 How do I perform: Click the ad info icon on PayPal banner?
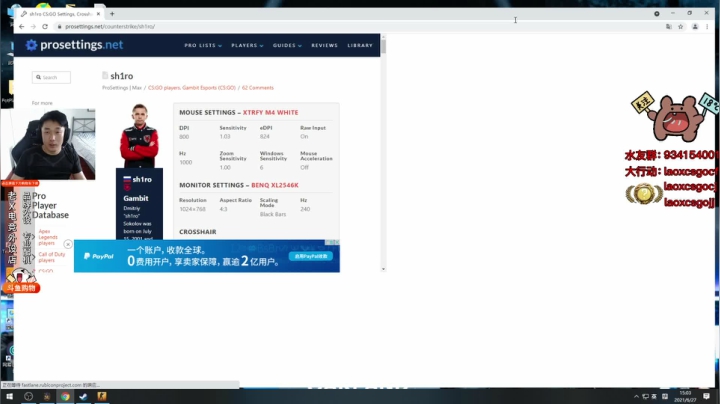(333, 242)
